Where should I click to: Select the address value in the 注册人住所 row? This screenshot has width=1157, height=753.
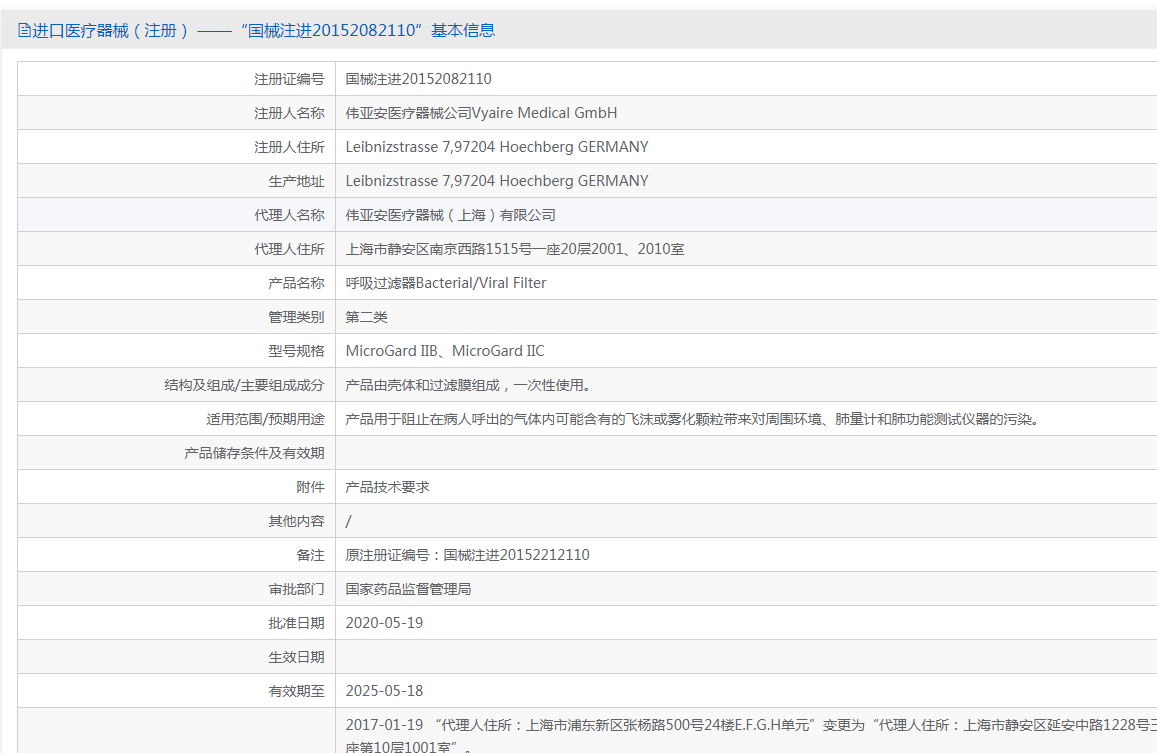(x=497, y=147)
